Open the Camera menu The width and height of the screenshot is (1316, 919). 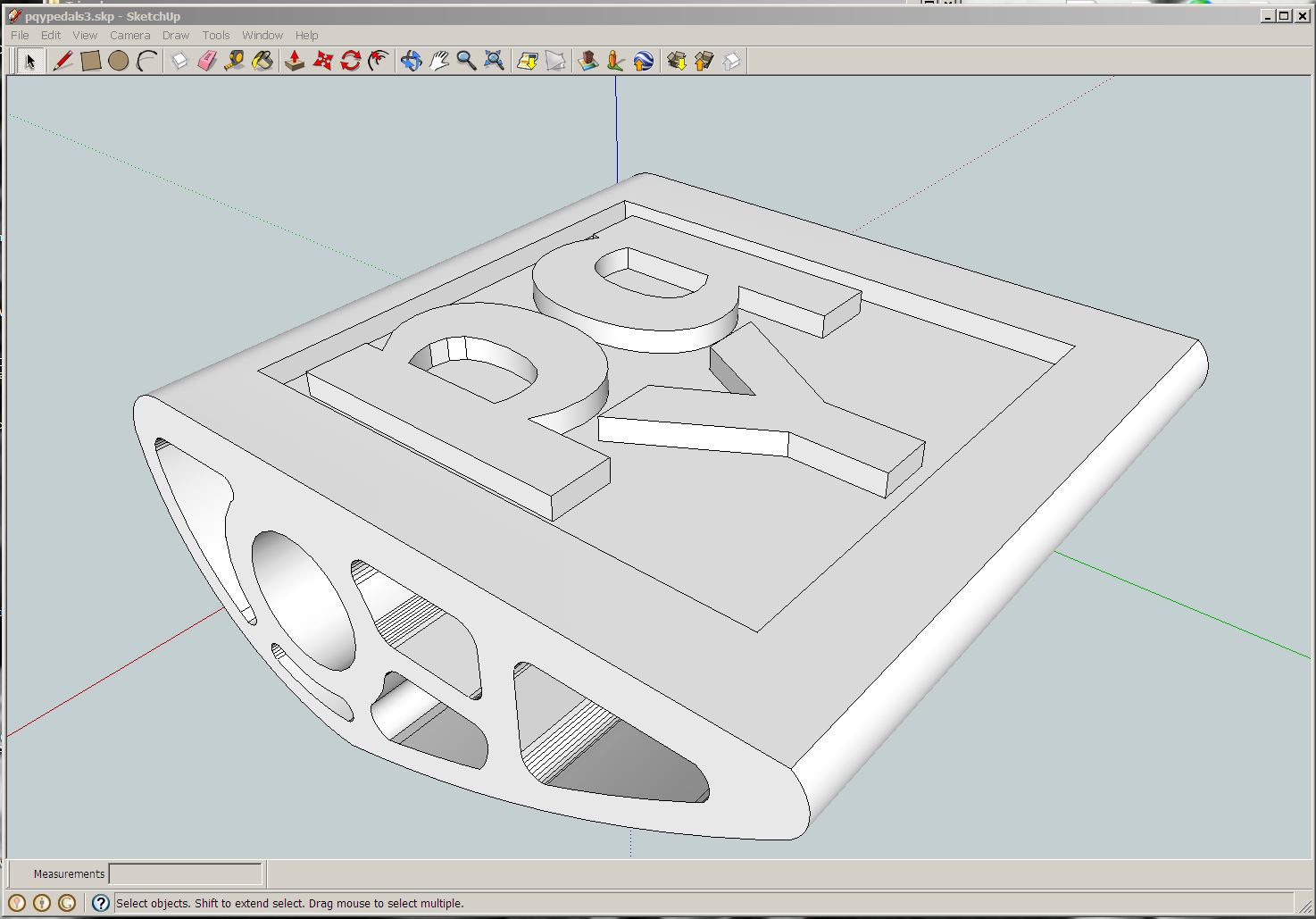tap(130, 36)
